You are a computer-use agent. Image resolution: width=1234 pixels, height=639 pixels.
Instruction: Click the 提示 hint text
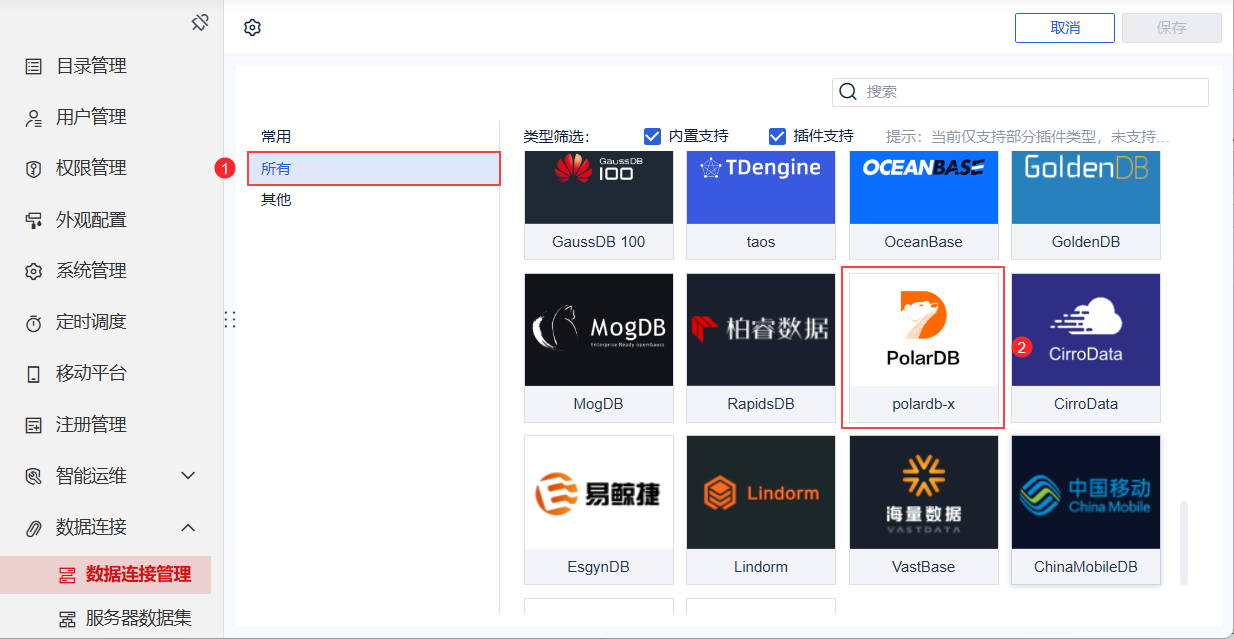coord(1028,136)
